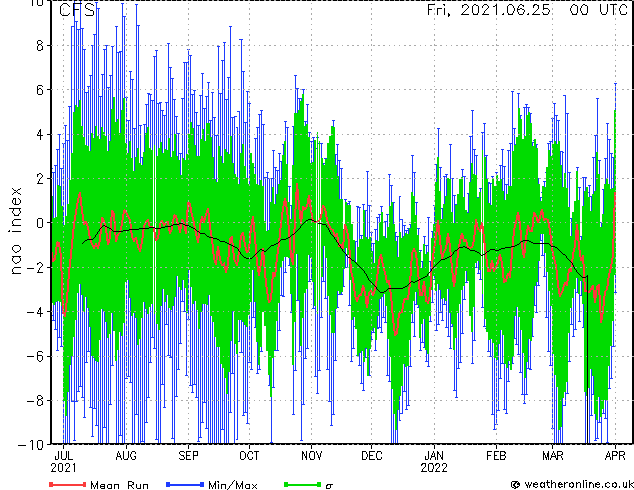Click the APR month label

pyautogui.click(x=615, y=456)
